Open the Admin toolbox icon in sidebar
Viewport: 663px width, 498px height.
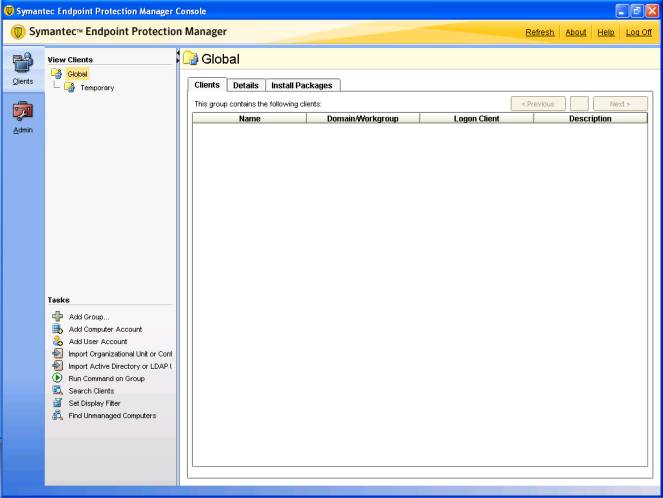(x=23, y=112)
